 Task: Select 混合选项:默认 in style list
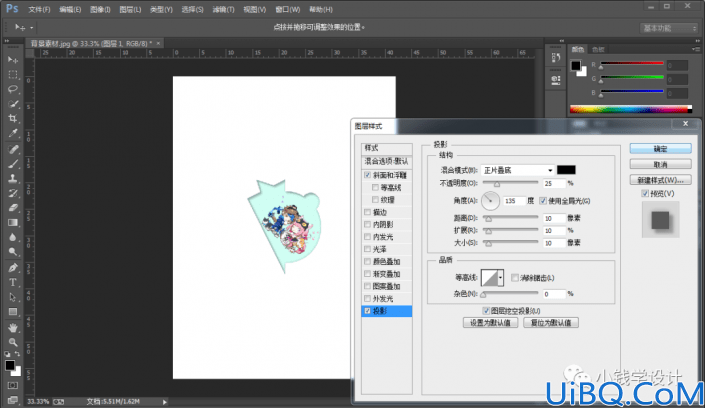click(386, 161)
